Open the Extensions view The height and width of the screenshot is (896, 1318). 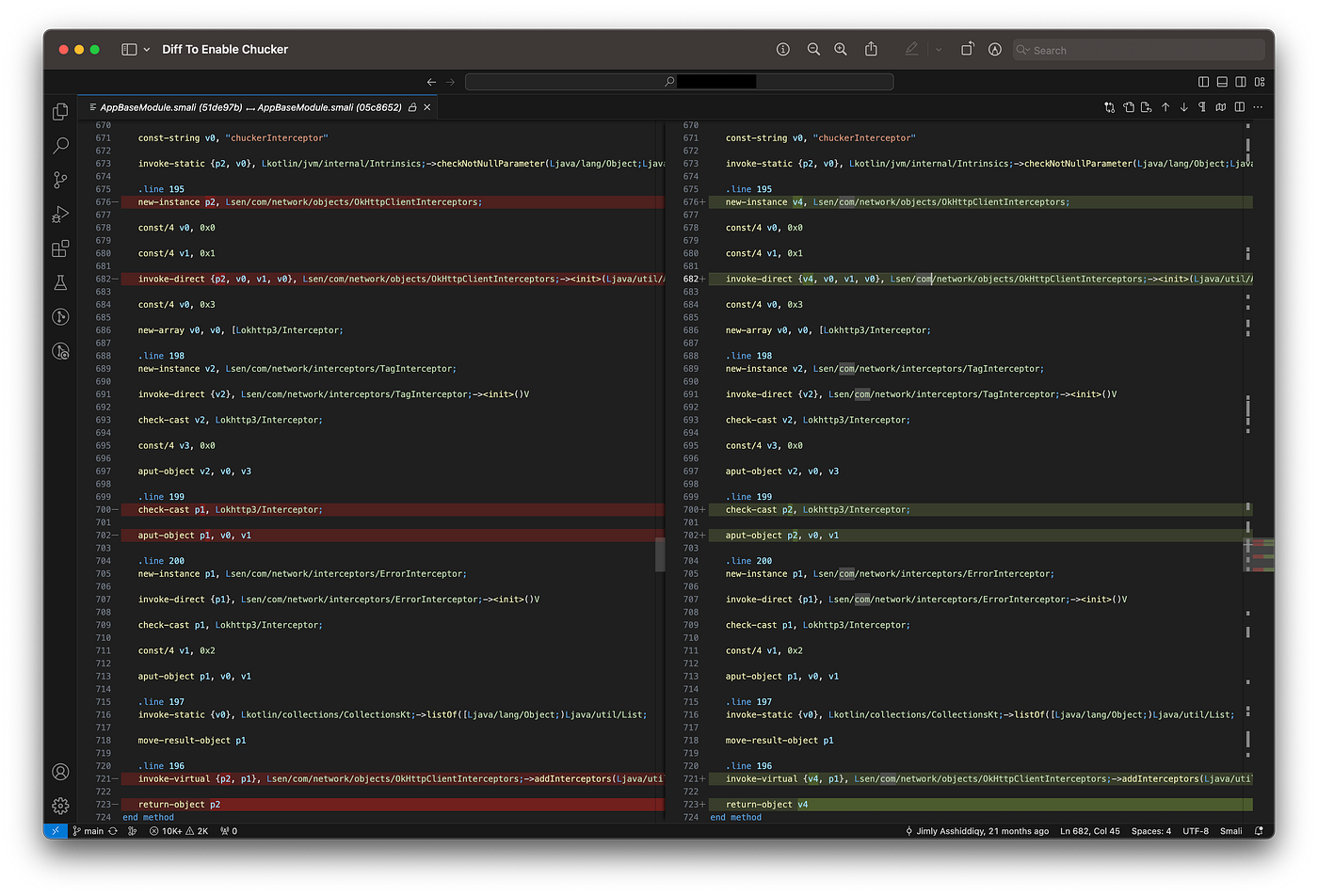[60, 248]
